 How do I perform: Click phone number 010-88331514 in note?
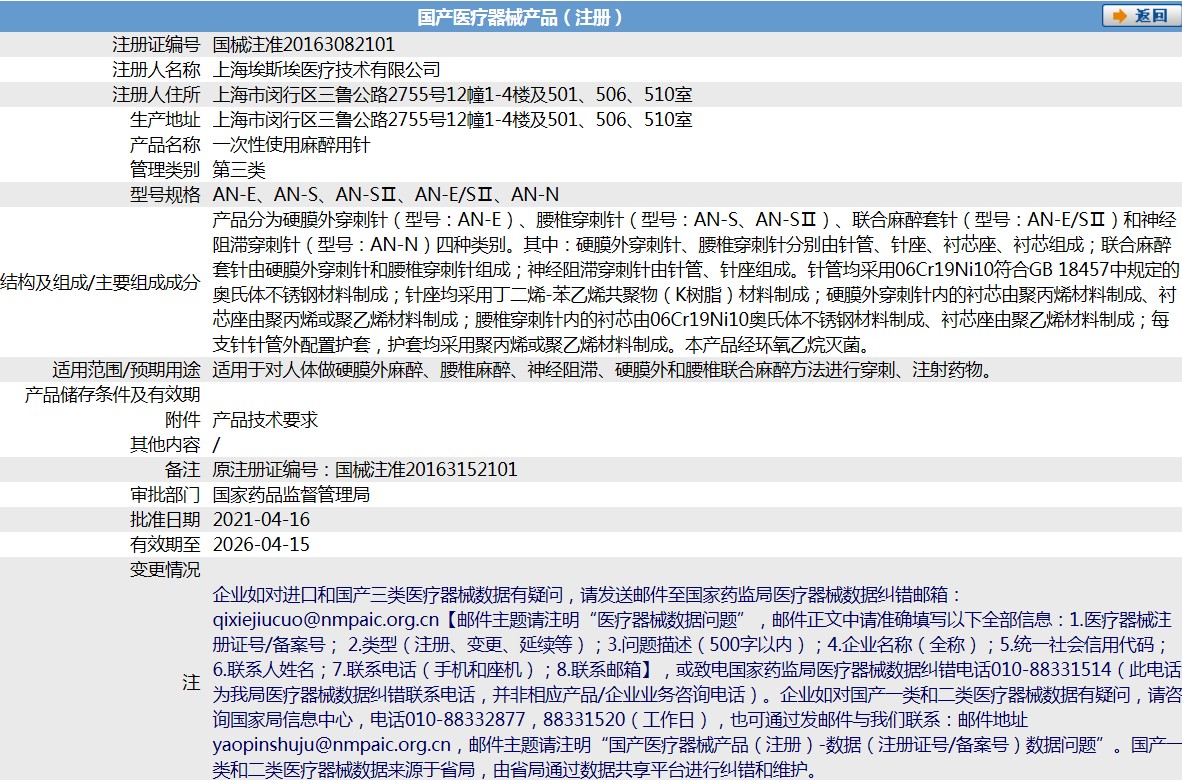tap(1051, 669)
